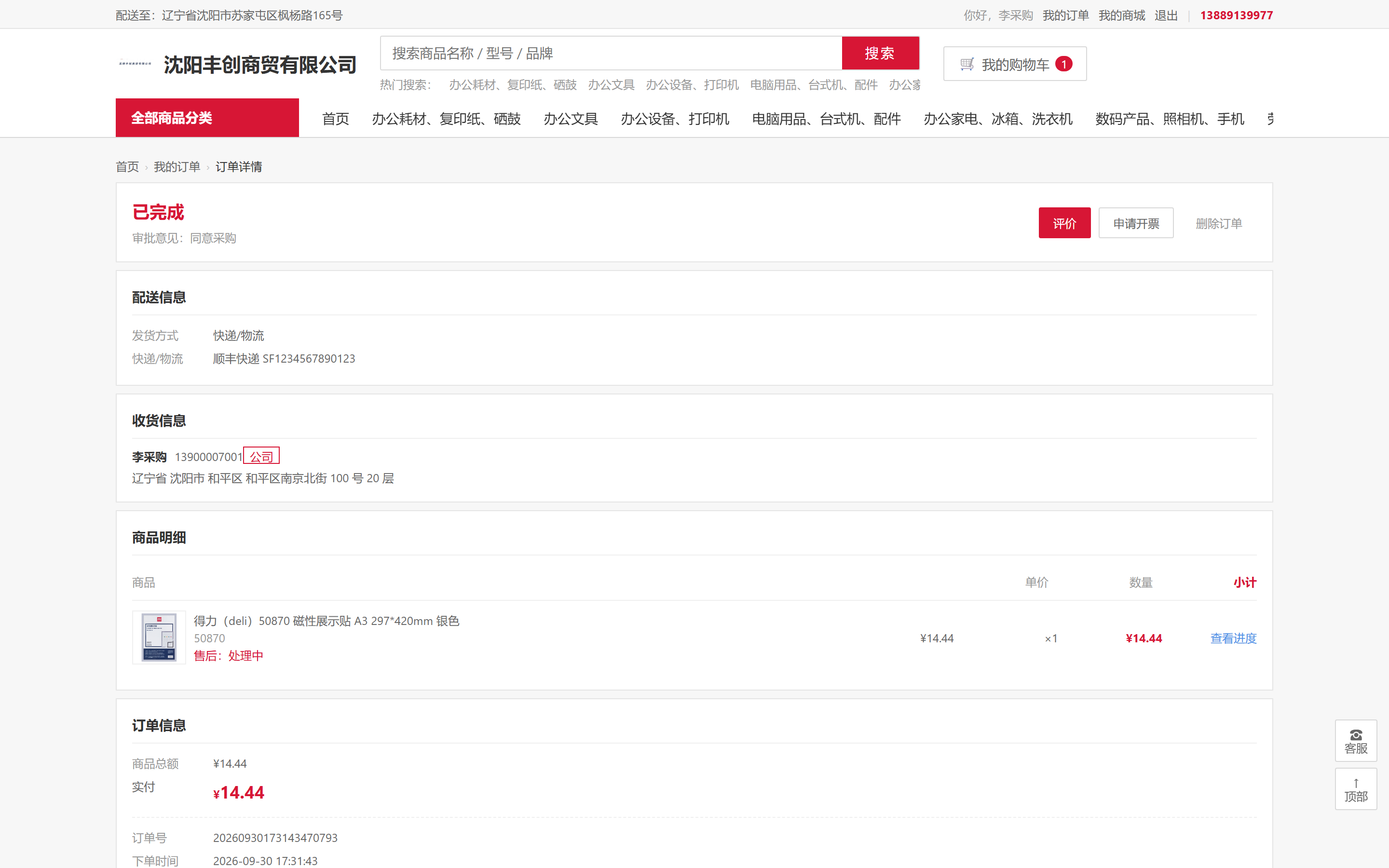
Task: Open the cart badge showing 1
Action: pyautogui.click(x=1063, y=64)
